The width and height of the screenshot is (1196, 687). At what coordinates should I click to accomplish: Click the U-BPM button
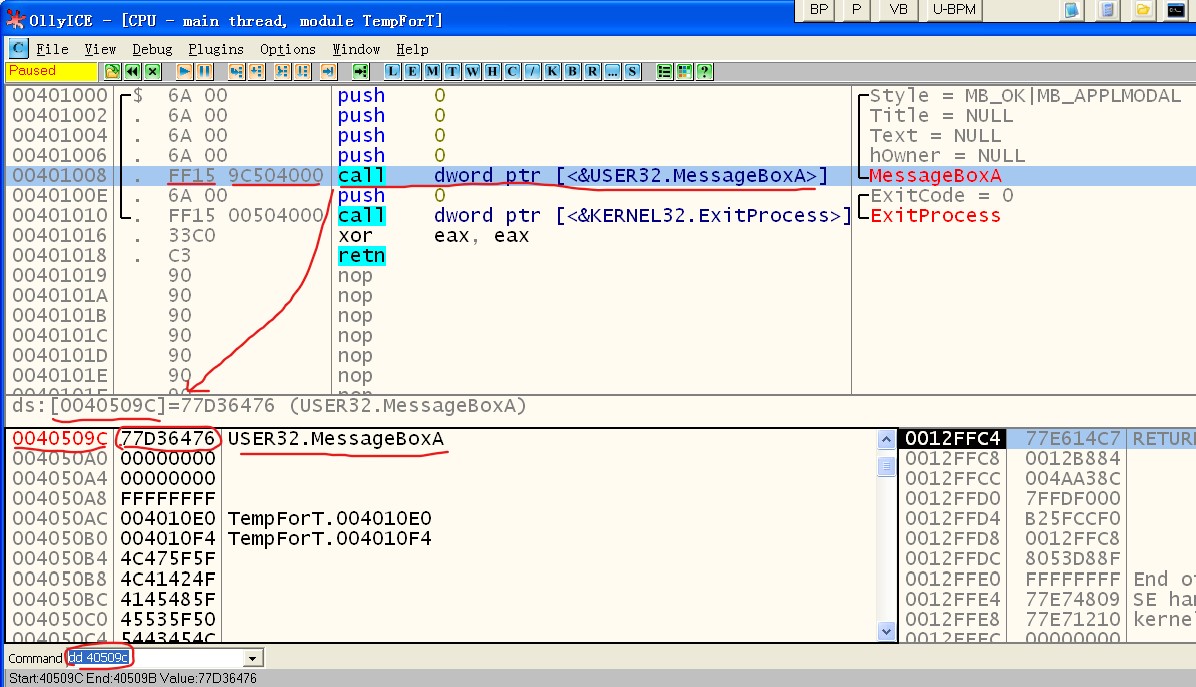[953, 9]
